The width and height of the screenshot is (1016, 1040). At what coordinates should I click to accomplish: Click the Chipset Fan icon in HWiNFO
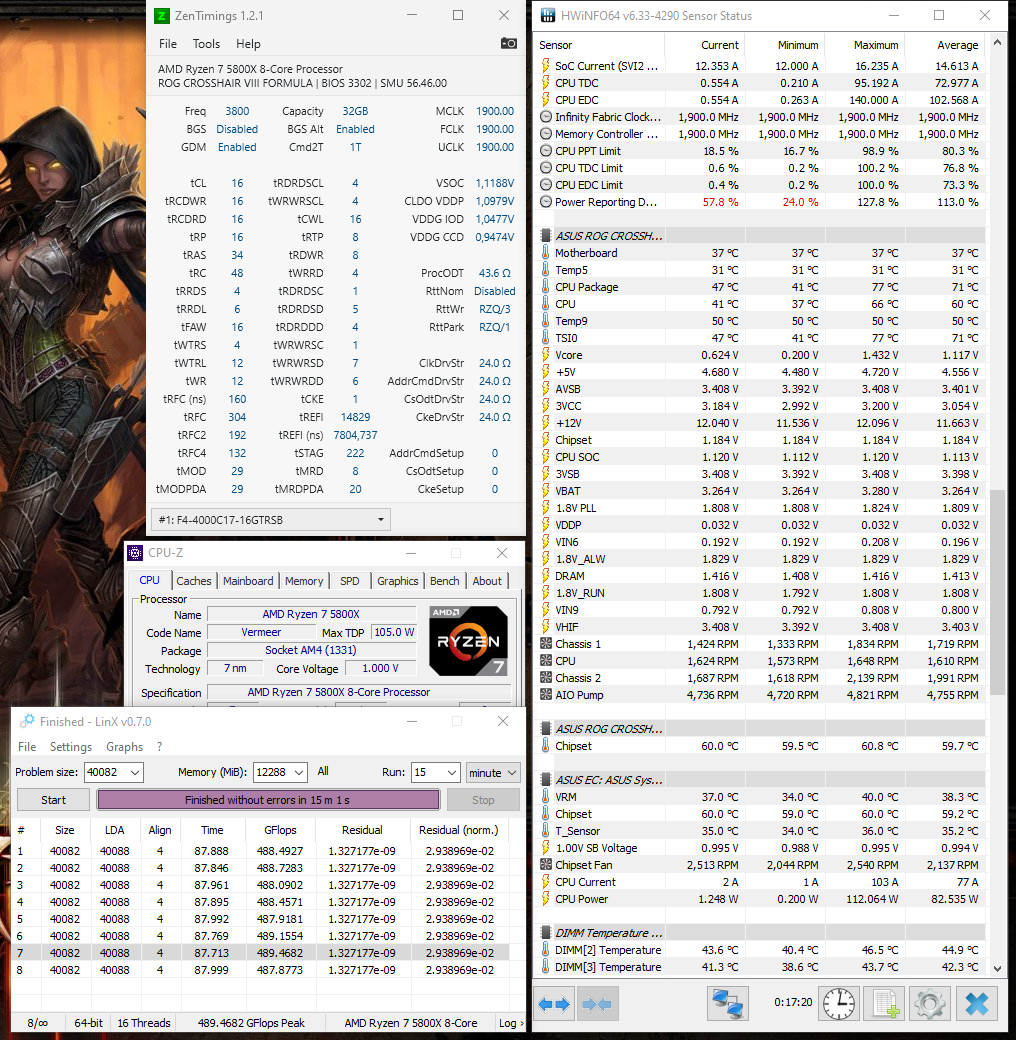click(546, 864)
